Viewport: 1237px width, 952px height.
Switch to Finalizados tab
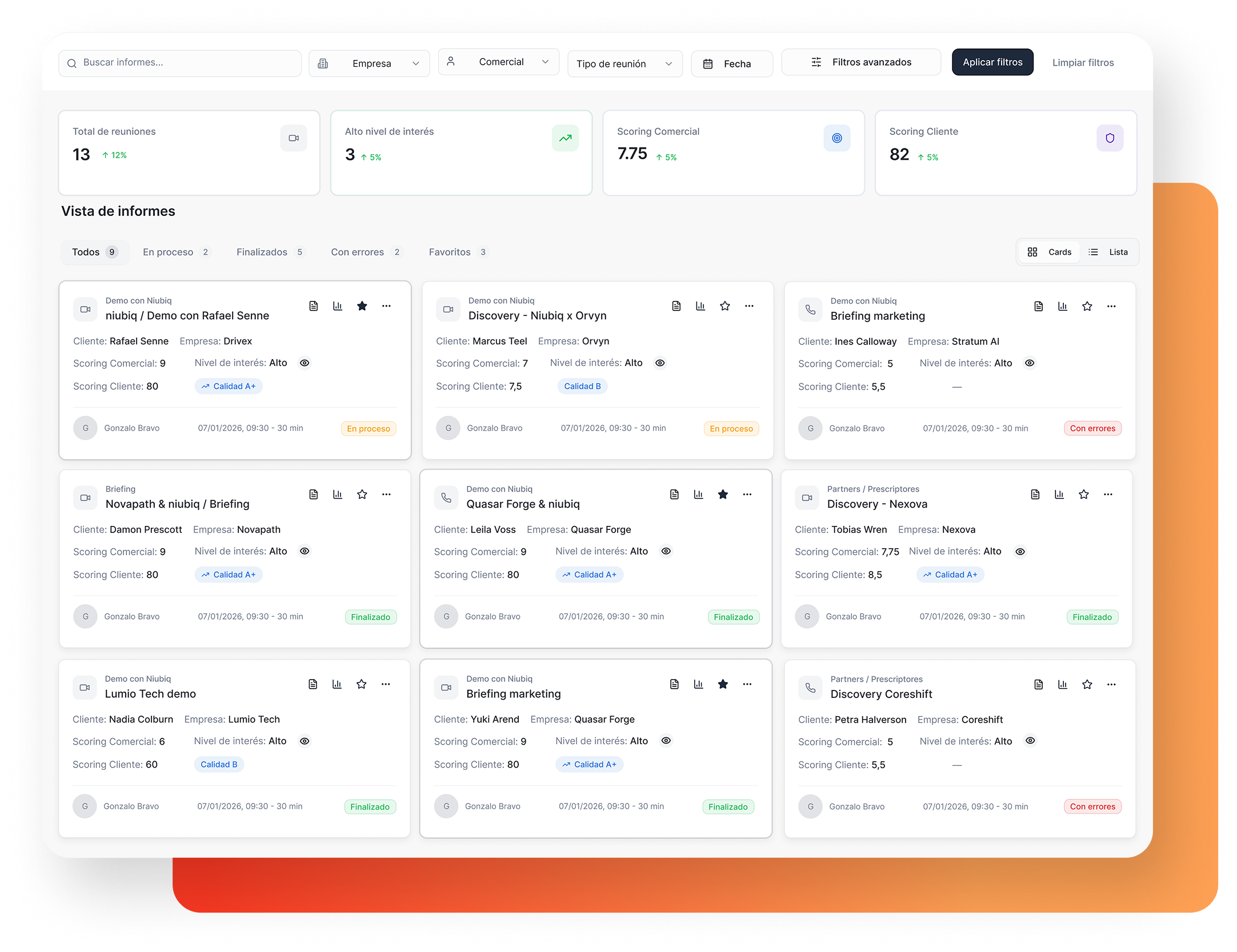pyautogui.click(x=270, y=252)
